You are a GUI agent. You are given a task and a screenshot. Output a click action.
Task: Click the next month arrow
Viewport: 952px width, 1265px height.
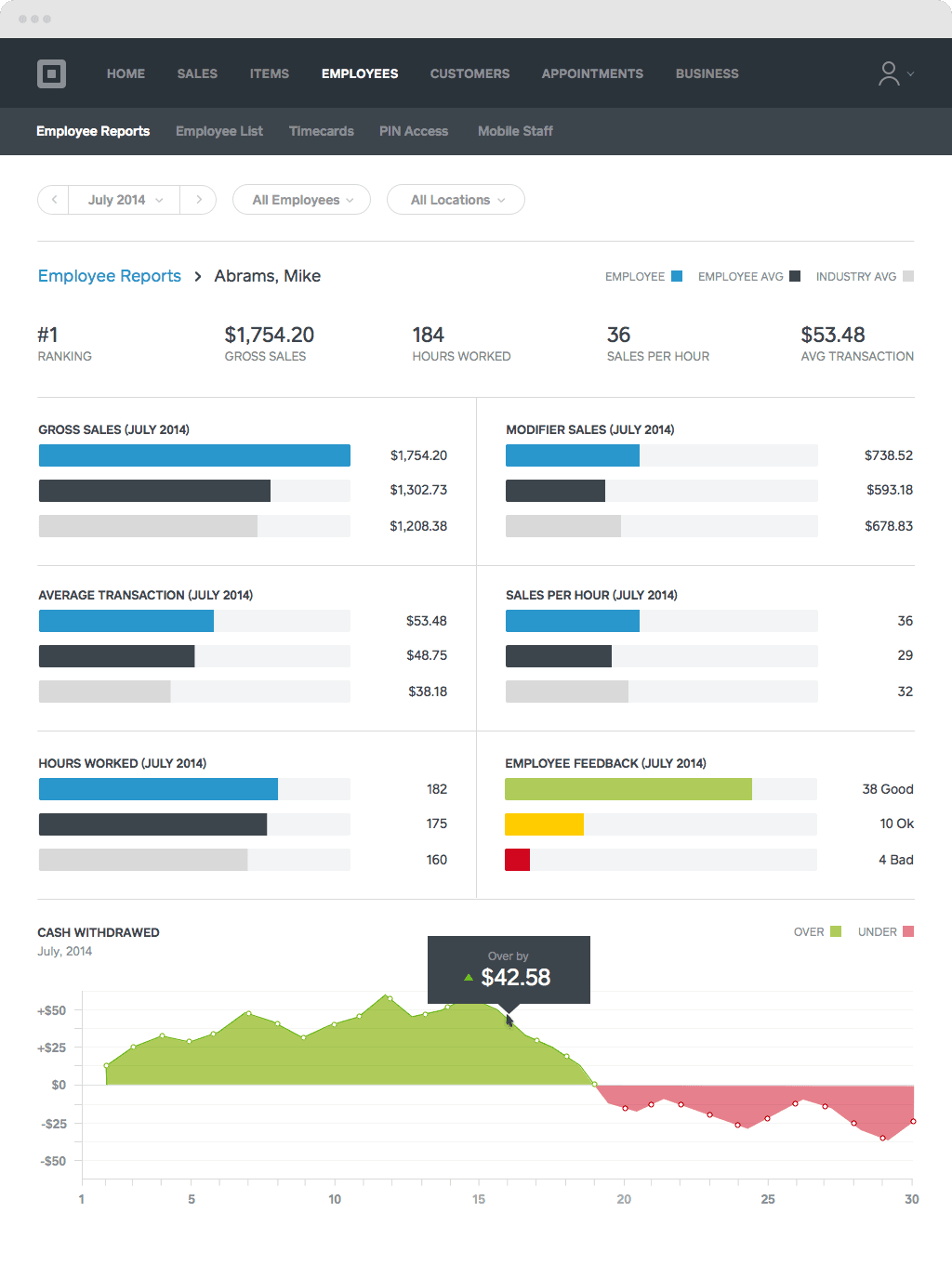point(198,199)
